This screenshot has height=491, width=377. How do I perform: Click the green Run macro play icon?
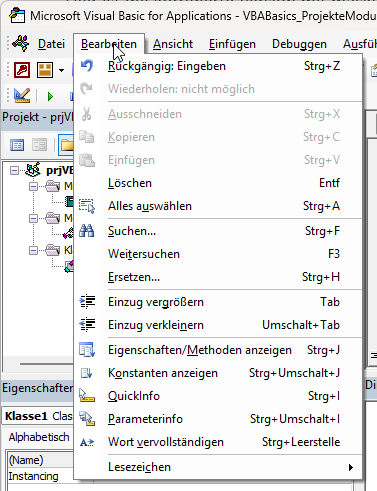(x=50, y=96)
